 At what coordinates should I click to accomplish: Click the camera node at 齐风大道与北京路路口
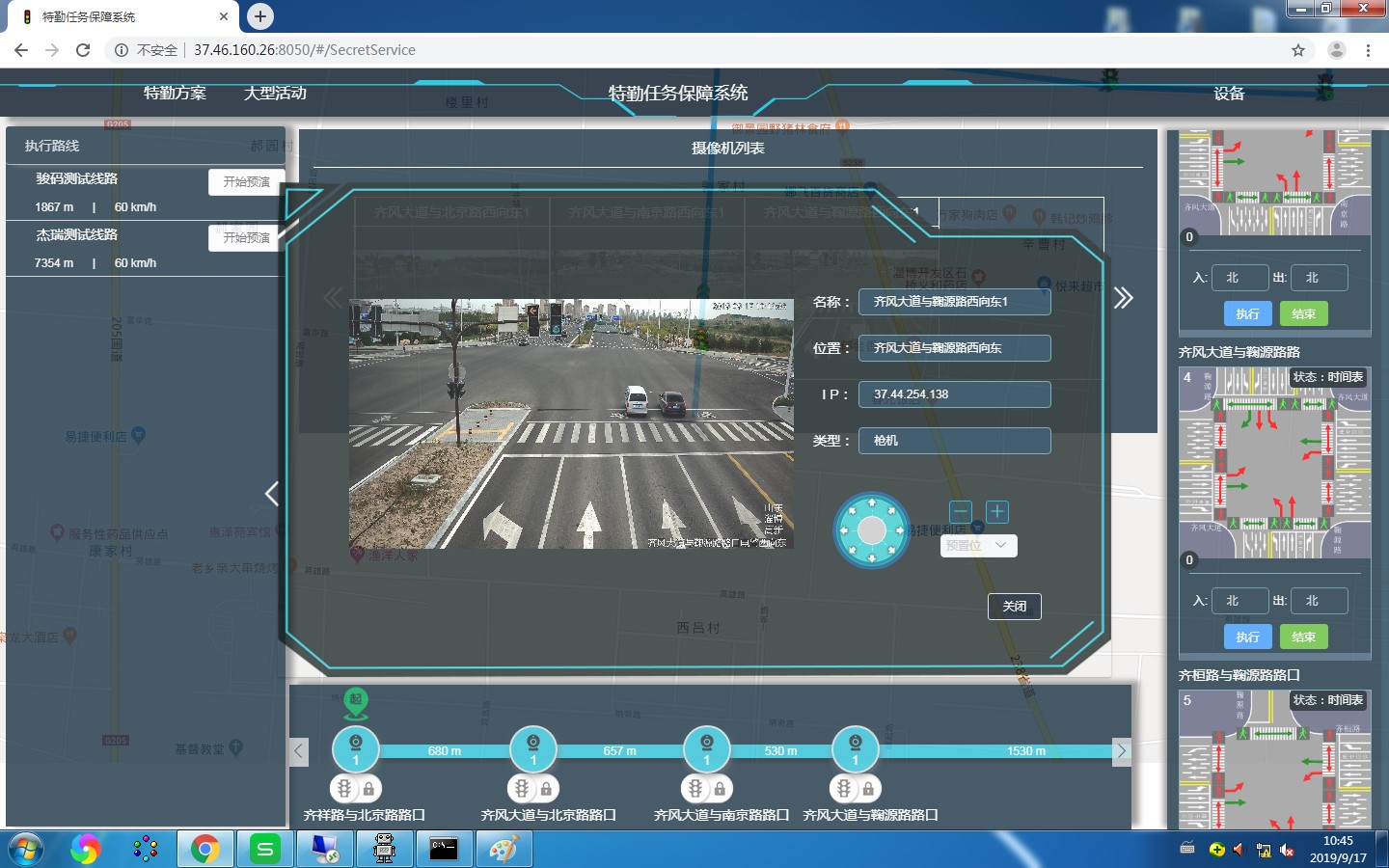point(533,749)
